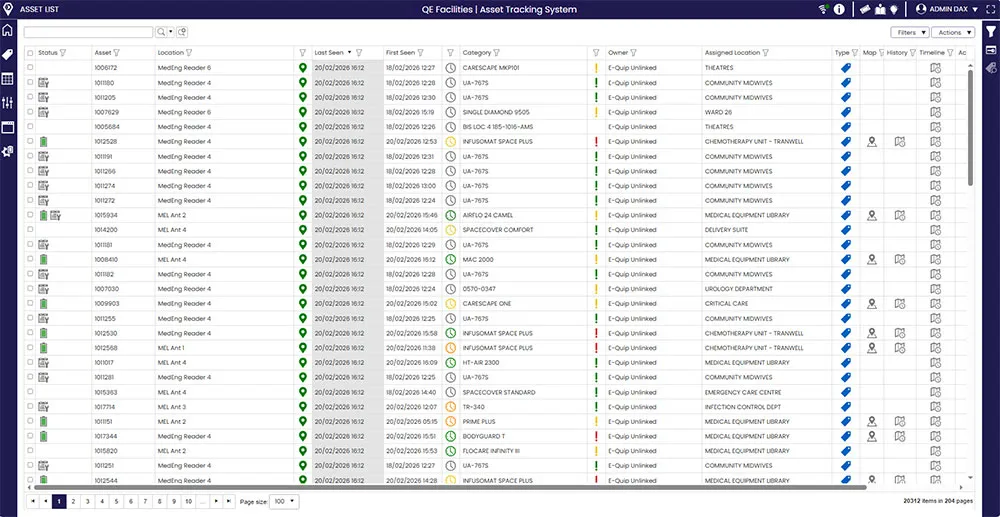This screenshot has width=1000, height=517.
Task: Open the grid table view sidebar icon
Action: tap(8, 79)
